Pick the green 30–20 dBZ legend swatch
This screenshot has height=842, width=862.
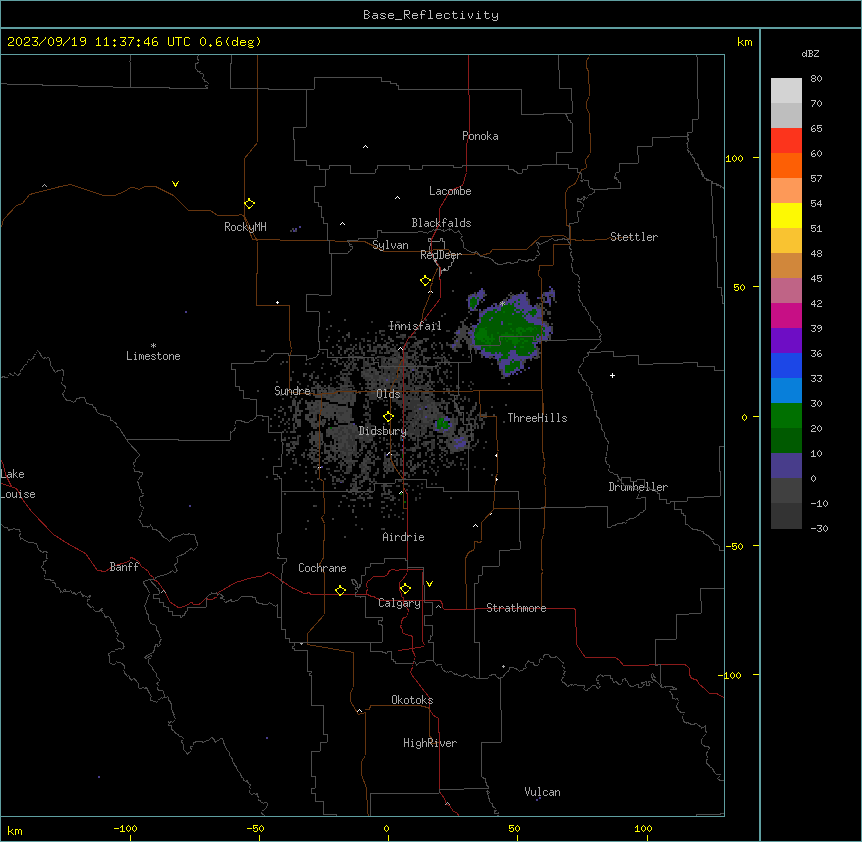[x=786, y=416]
